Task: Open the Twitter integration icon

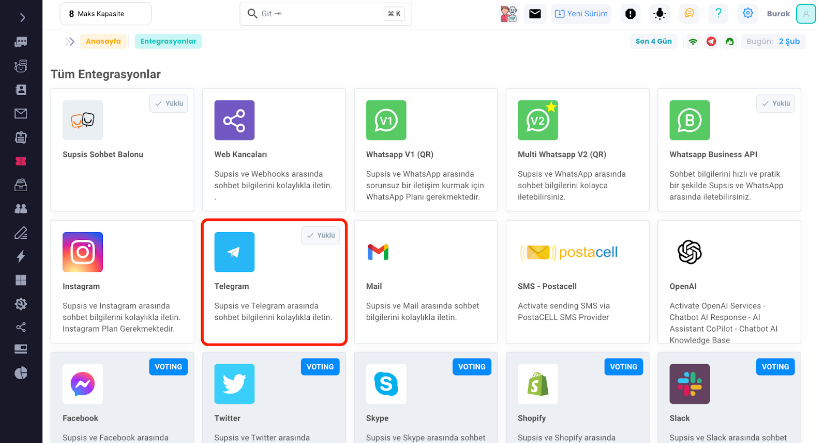Action: click(x=235, y=384)
